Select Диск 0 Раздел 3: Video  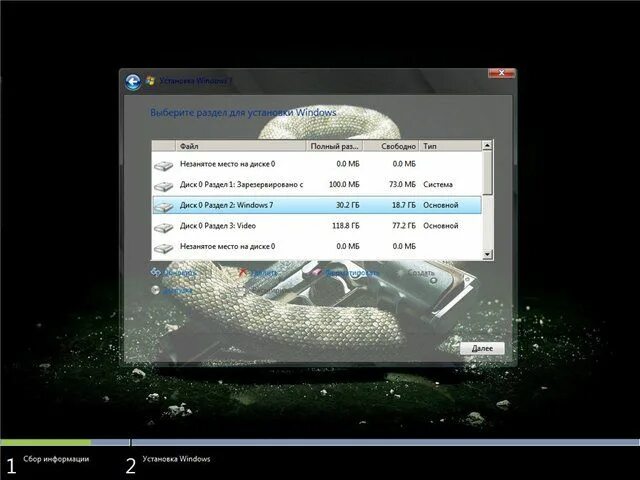pyautogui.click(x=317, y=226)
